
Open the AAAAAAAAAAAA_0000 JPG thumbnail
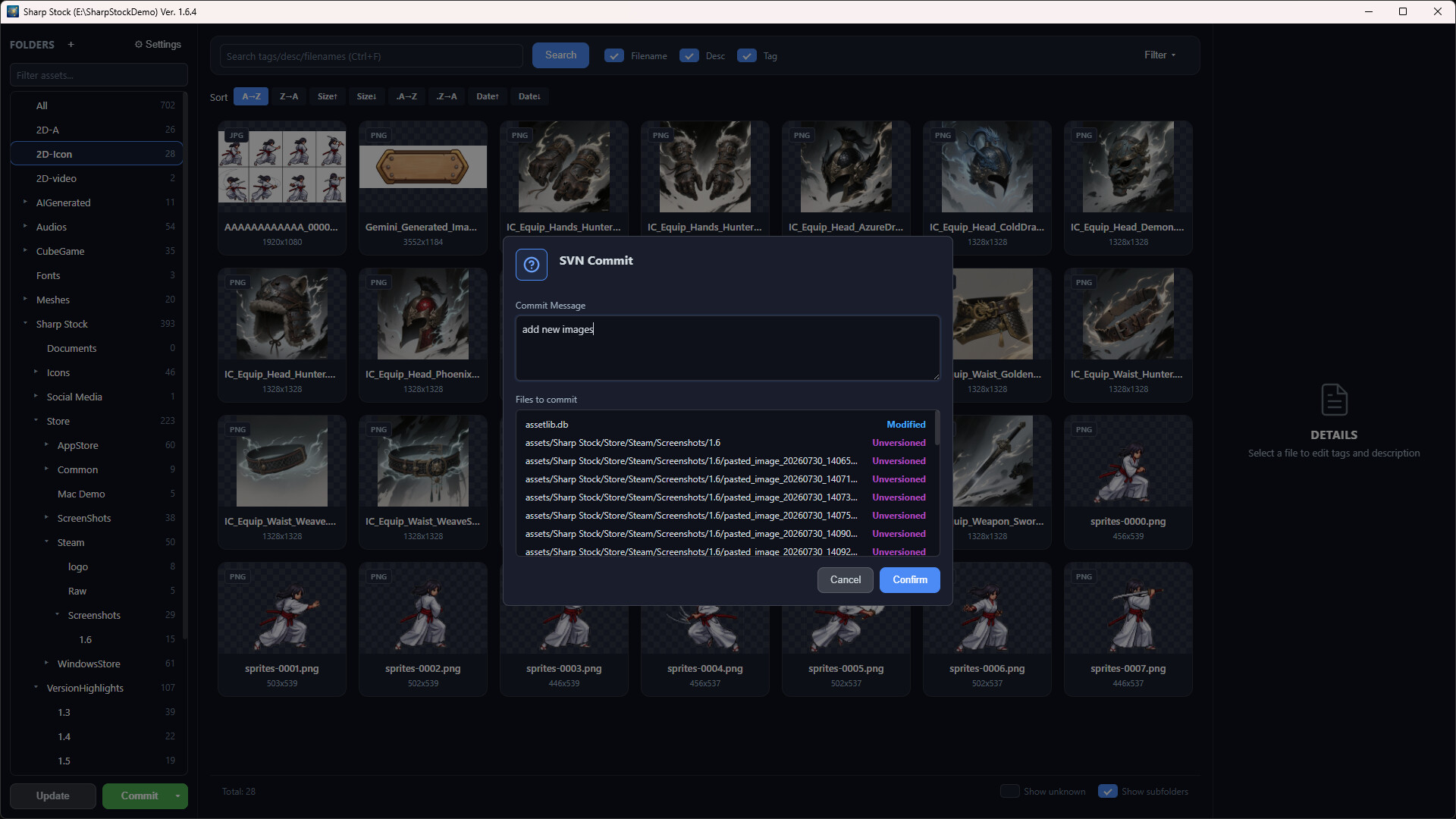tap(282, 187)
